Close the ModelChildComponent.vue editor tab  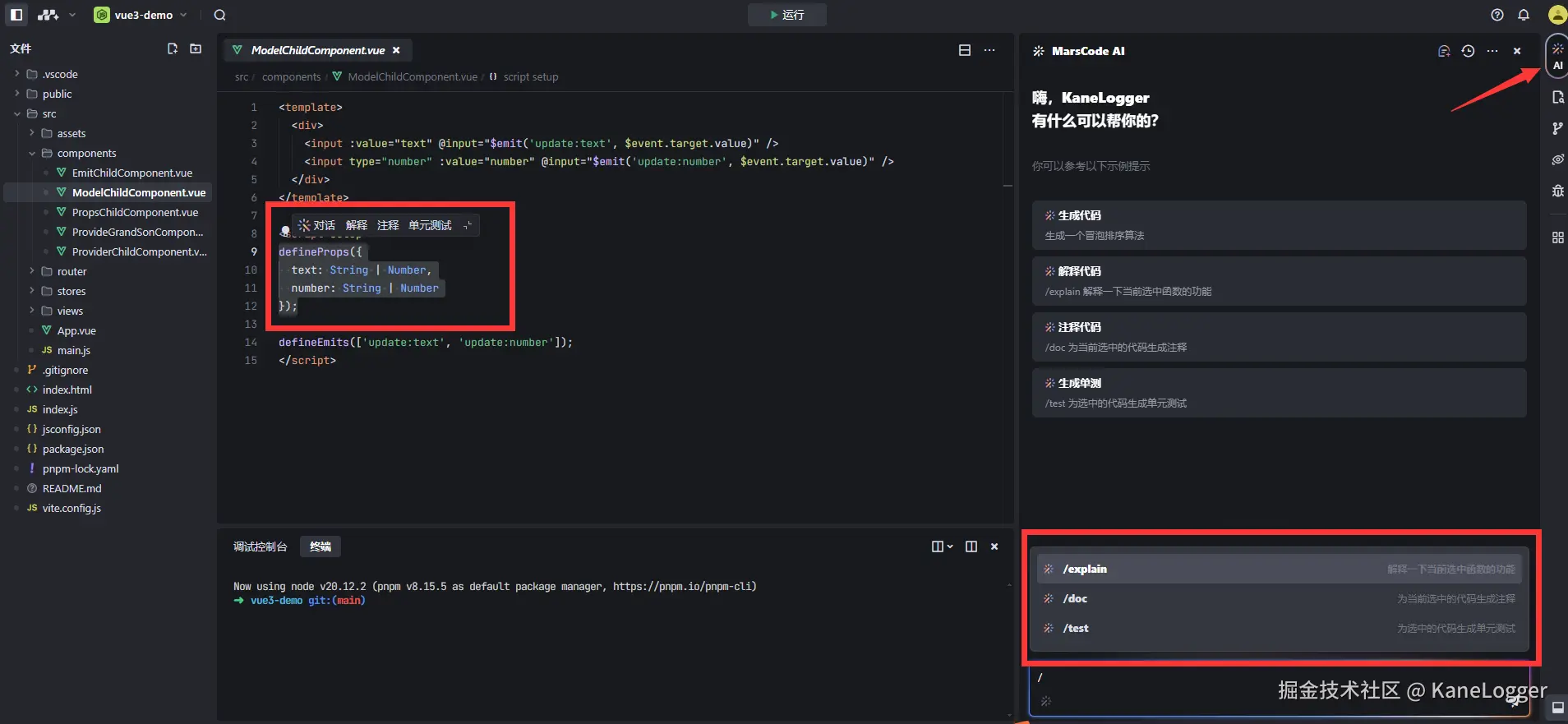tap(396, 50)
